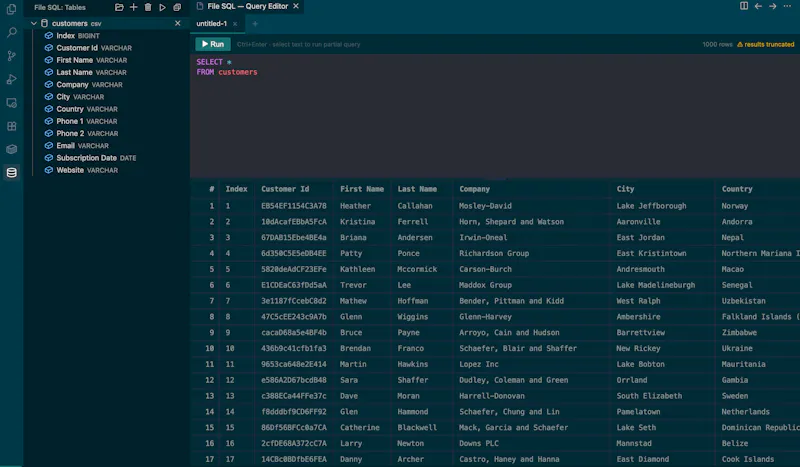Click the First Name results column header

pos(362,189)
